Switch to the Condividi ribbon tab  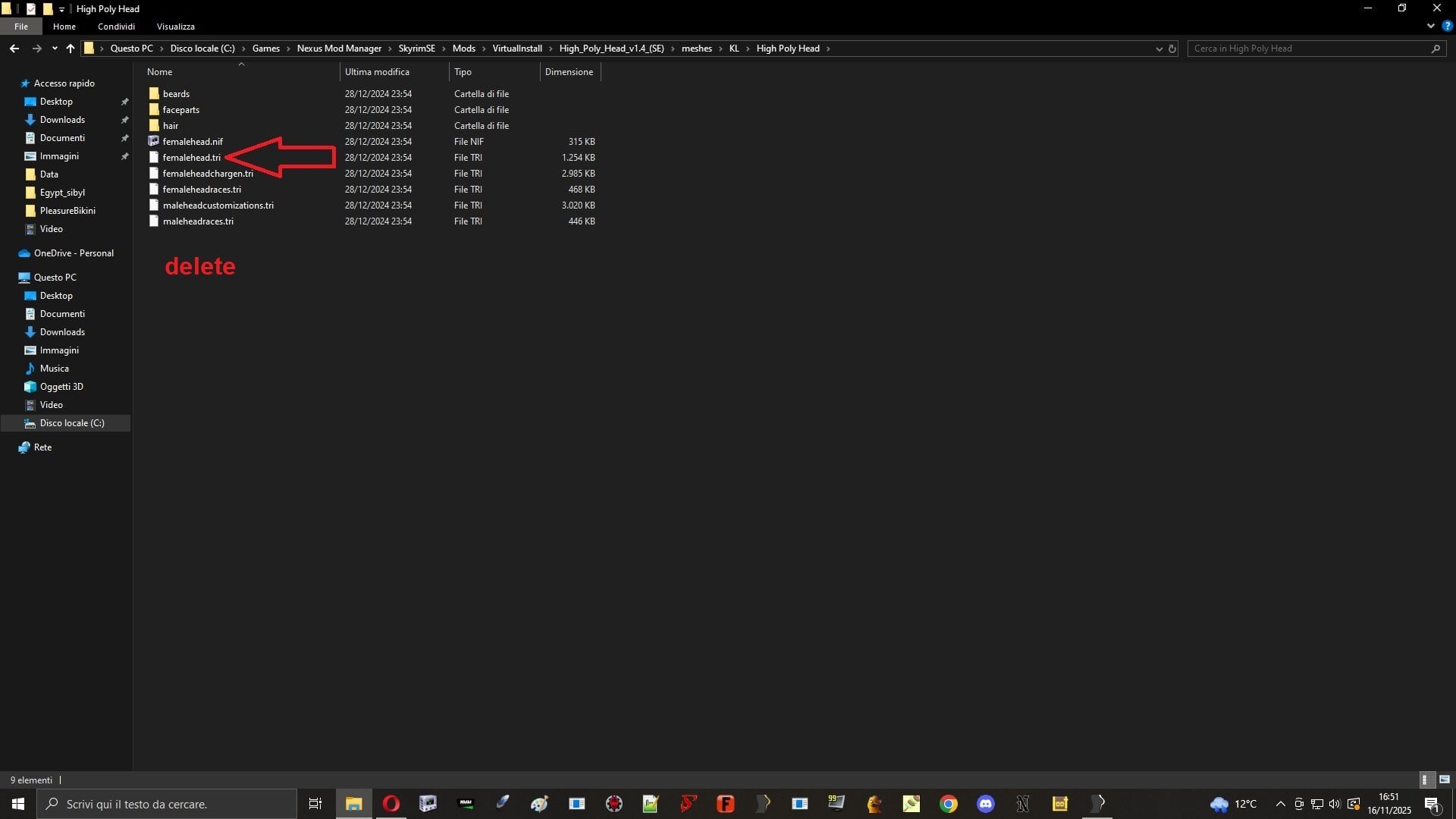pos(116,27)
